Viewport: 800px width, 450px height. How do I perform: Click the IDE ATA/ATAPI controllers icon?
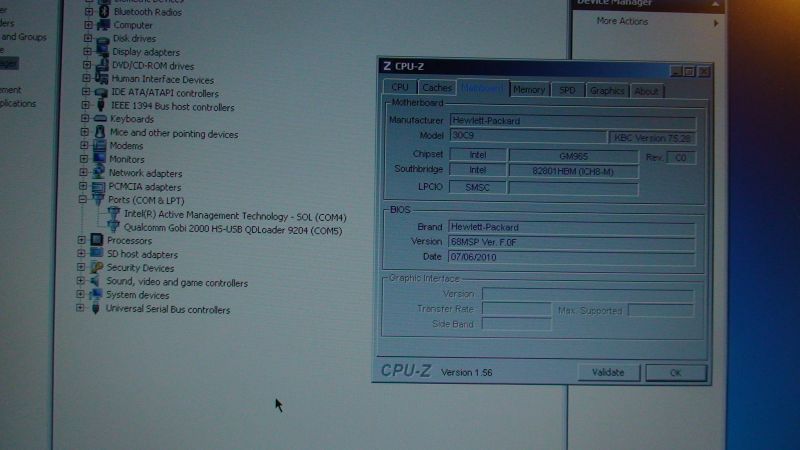[x=101, y=93]
